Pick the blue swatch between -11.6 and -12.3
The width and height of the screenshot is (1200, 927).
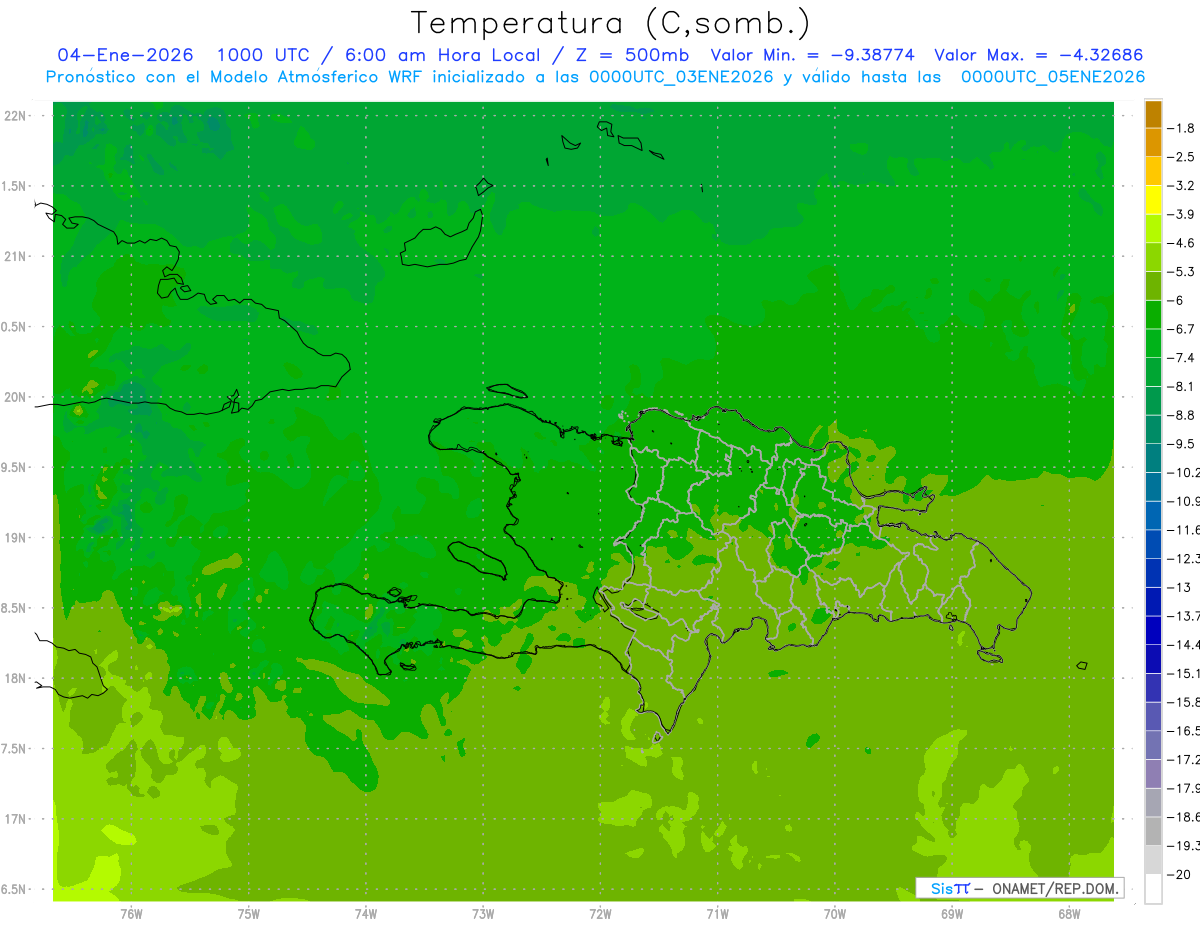click(1153, 544)
